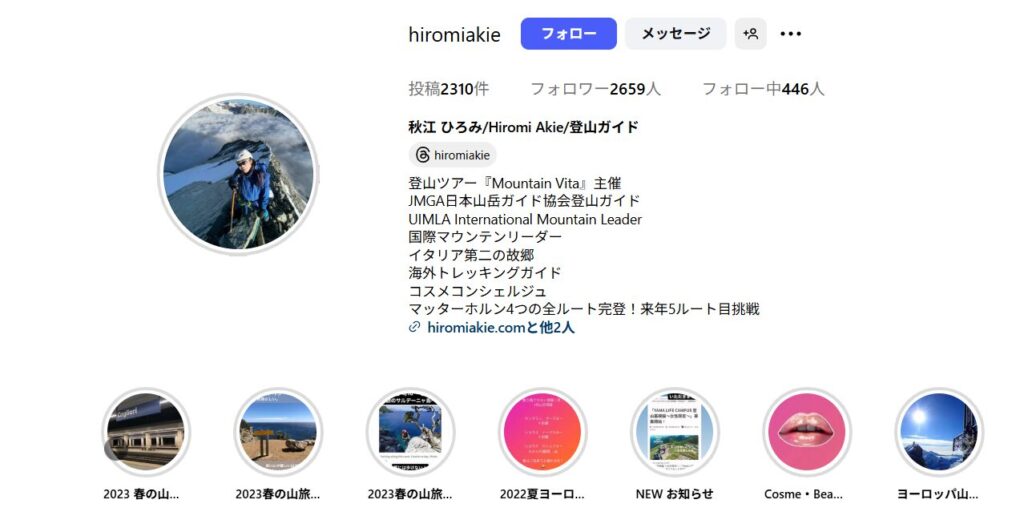Open the Cosme・Bea lips highlight
The height and width of the screenshot is (532, 1024).
[807, 432]
